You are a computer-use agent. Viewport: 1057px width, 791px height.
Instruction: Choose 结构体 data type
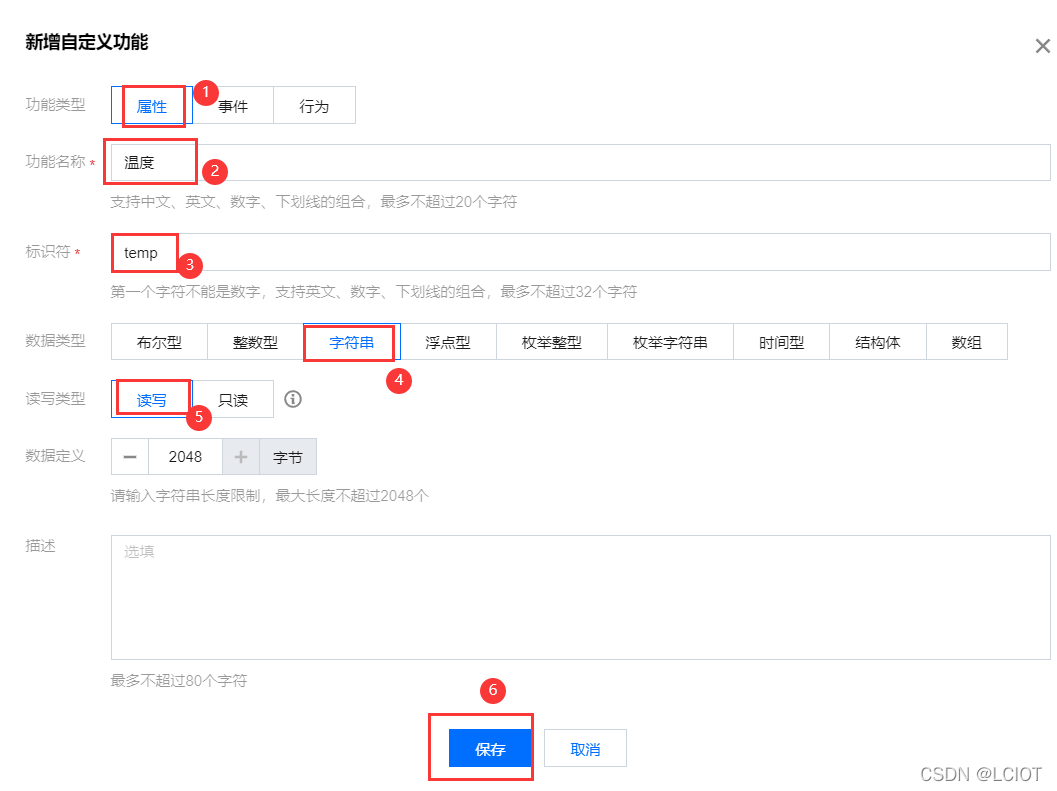(x=877, y=341)
